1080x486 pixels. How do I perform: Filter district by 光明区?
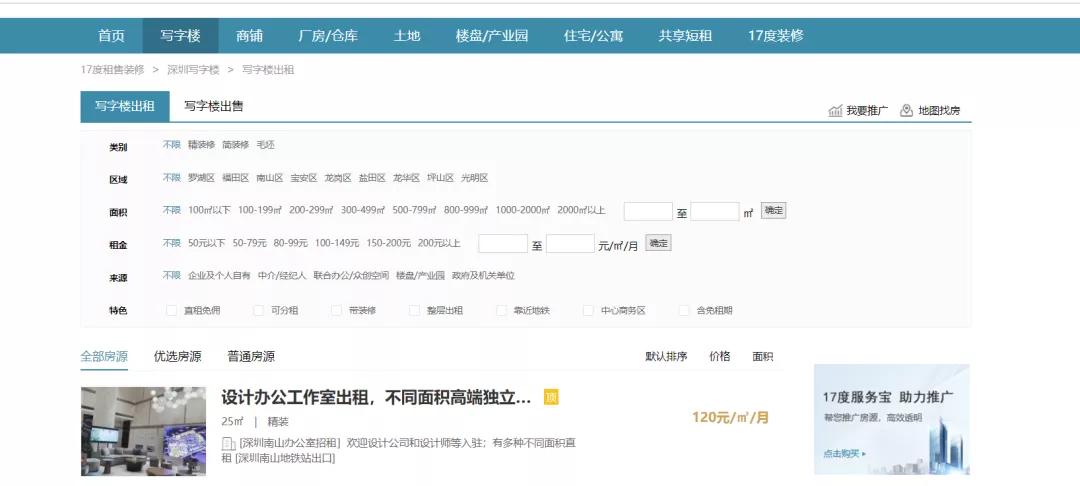point(475,178)
